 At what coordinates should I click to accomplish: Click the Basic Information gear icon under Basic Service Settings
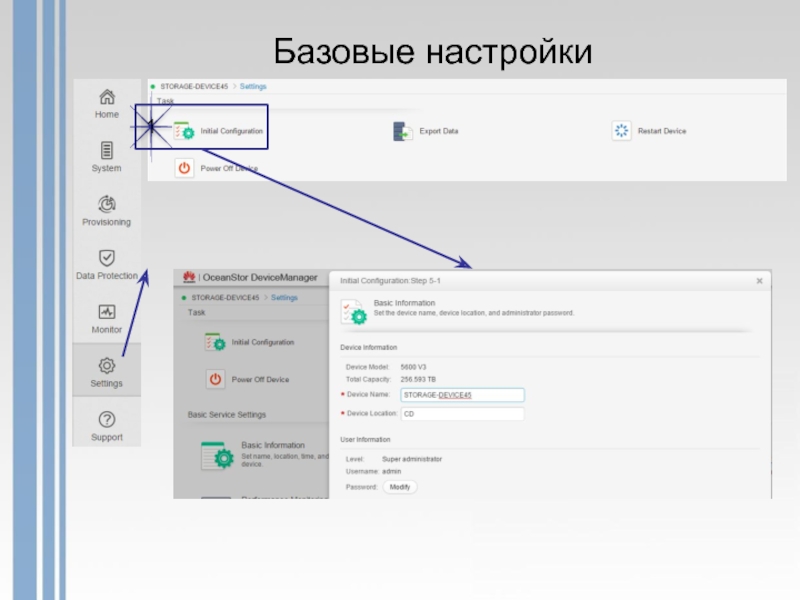[x=217, y=456]
